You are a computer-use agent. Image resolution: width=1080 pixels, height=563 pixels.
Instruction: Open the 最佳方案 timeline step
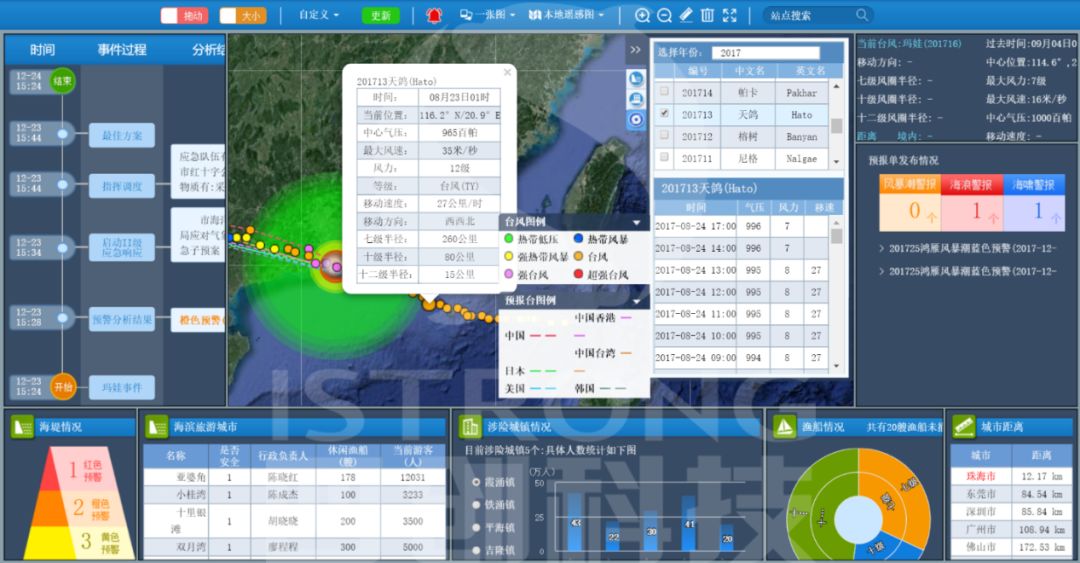pyautogui.click(x=122, y=135)
